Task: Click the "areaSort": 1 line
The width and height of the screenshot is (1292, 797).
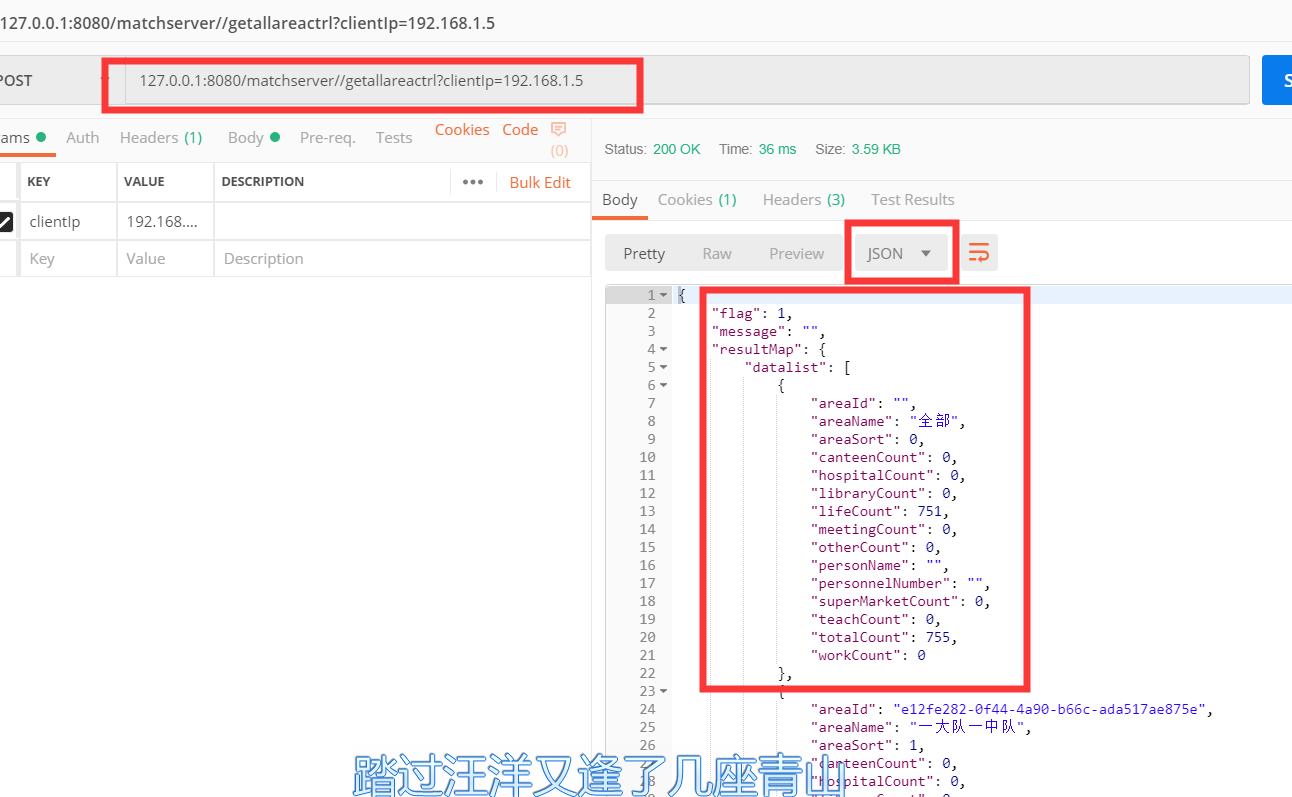Action: 867,745
